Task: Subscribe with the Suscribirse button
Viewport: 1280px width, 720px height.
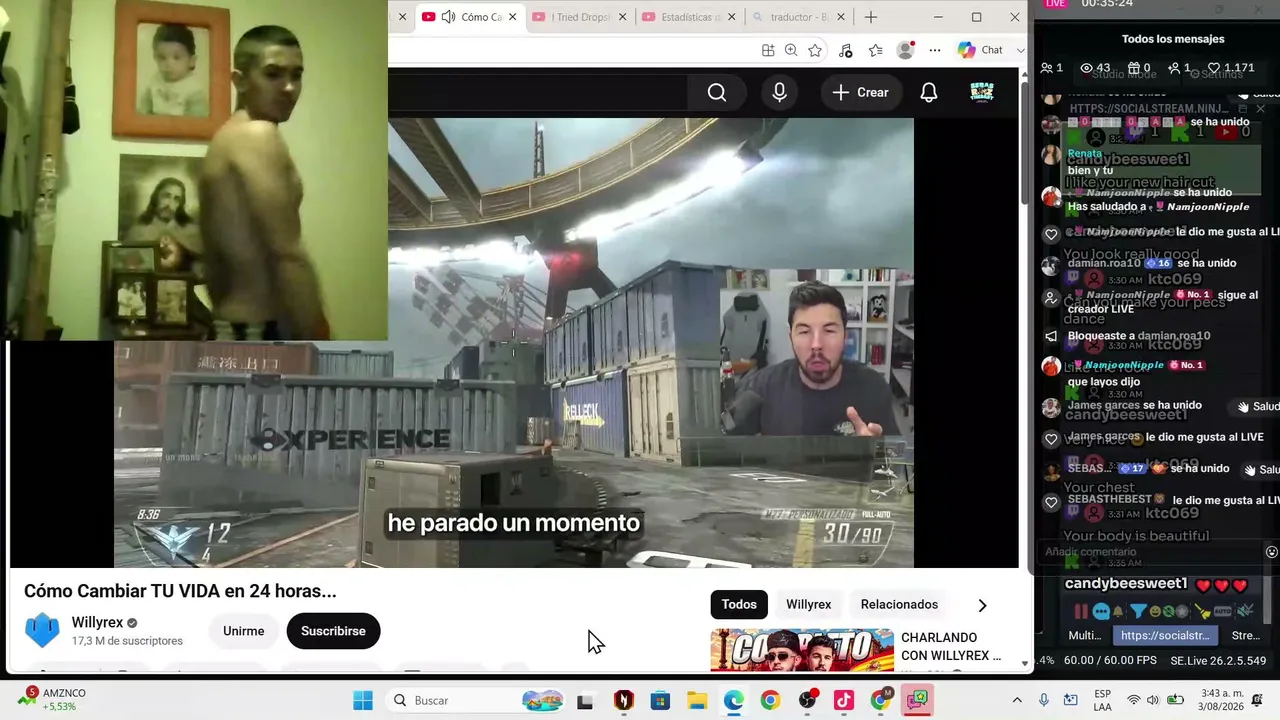Action: coord(333,631)
